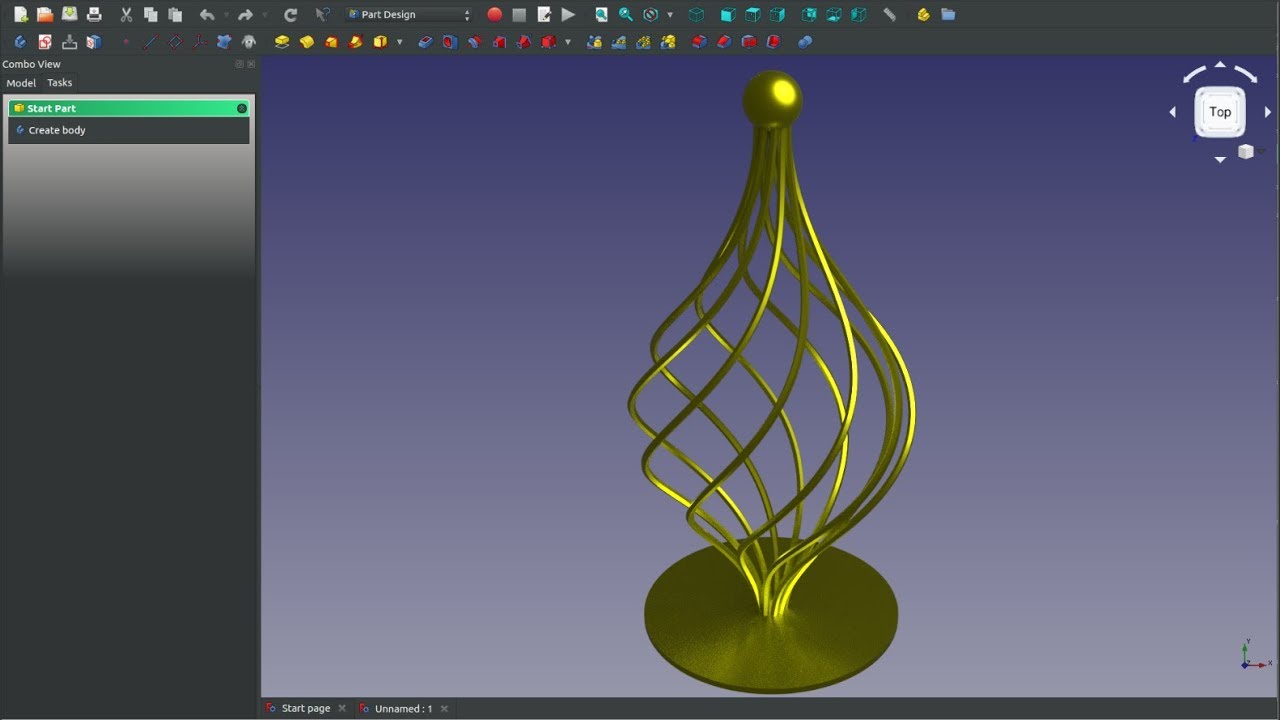This screenshot has height=720, width=1280.
Task: Click the Create body link
Action: tap(57, 130)
